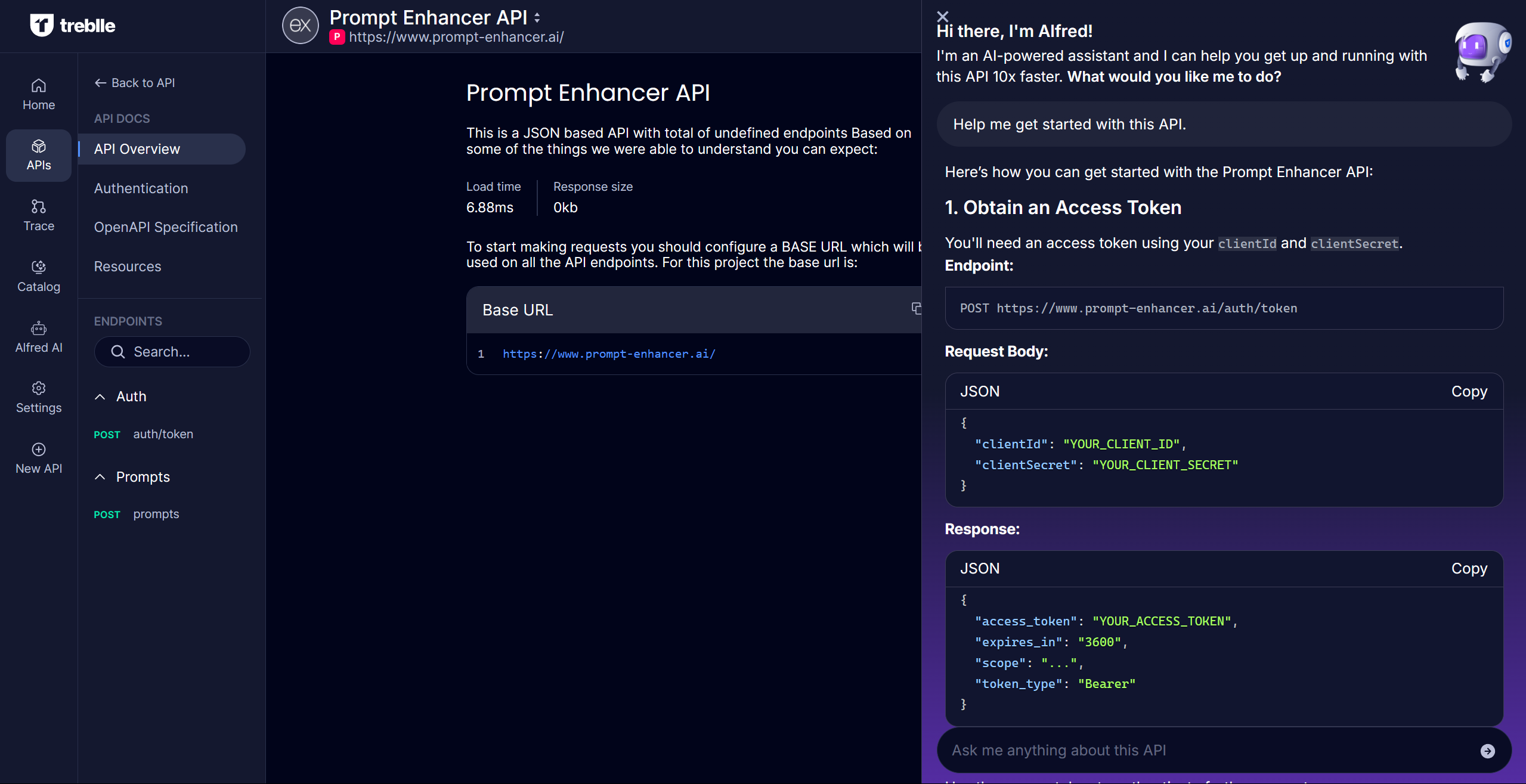Click the Prompt Enhancer API avatar icon
Image resolution: width=1526 pixels, height=784 pixels.
(x=300, y=26)
